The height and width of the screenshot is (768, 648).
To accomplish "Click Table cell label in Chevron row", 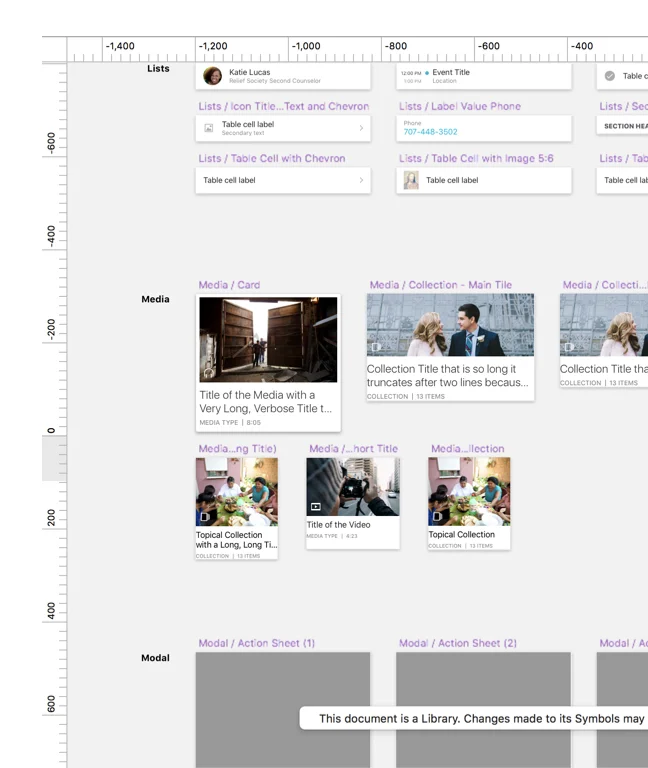I will click(x=229, y=180).
